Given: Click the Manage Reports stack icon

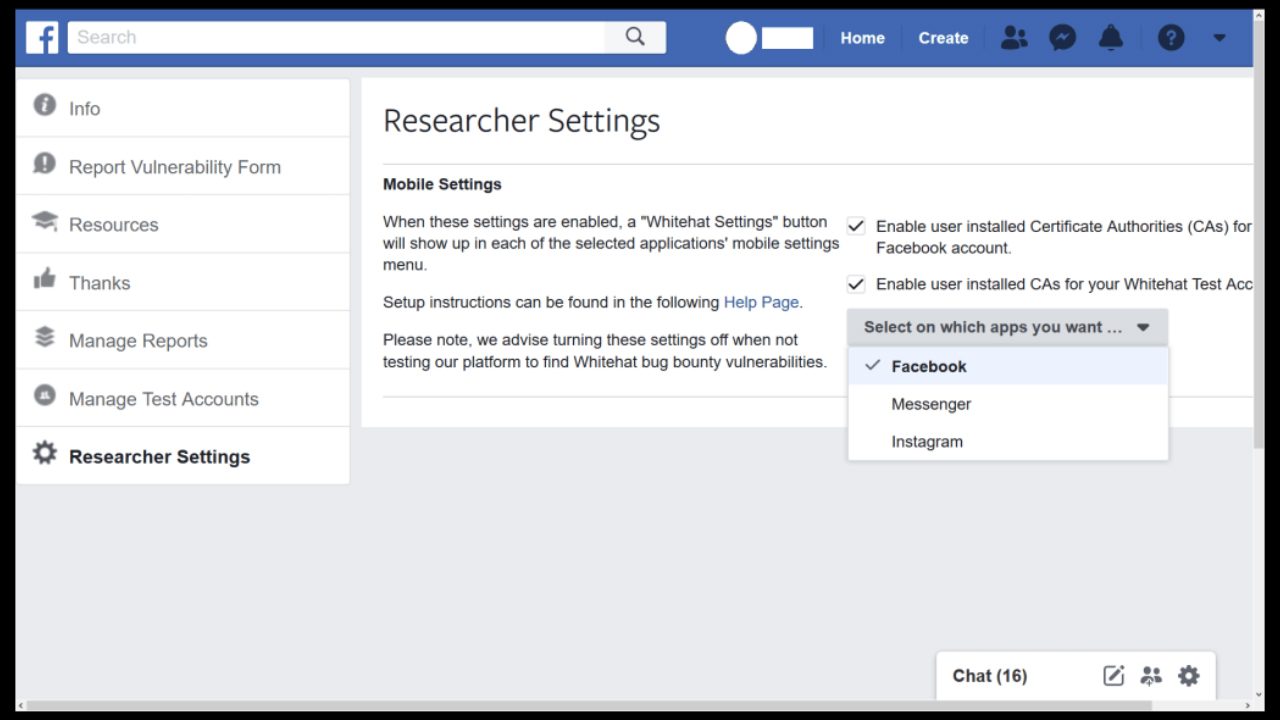Looking at the screenshot, I should [44, 337].
